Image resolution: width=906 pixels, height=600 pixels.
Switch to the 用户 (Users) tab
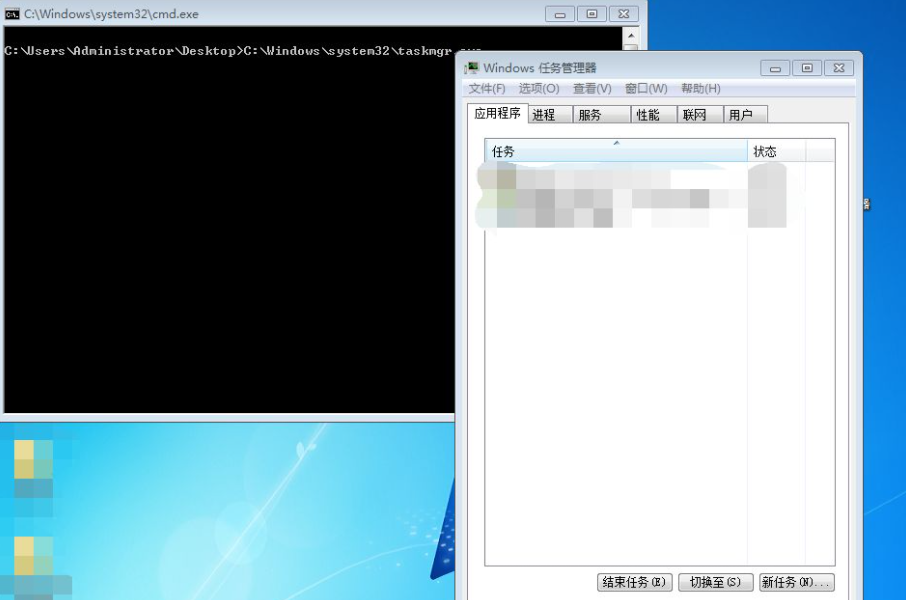[744, 114]
